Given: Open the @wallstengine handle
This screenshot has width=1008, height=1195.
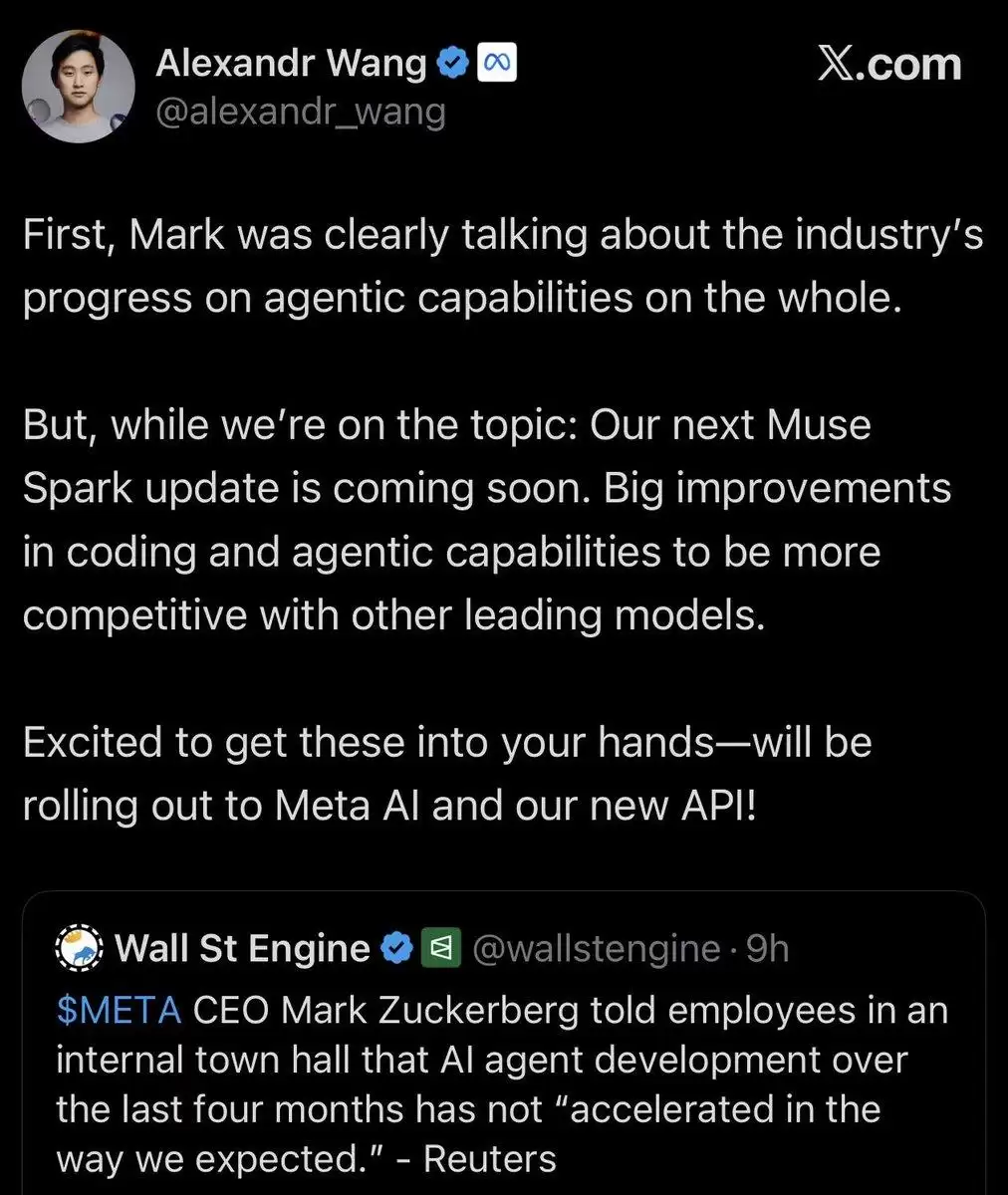Looking at the screenshot, I should tap(595, 949).
